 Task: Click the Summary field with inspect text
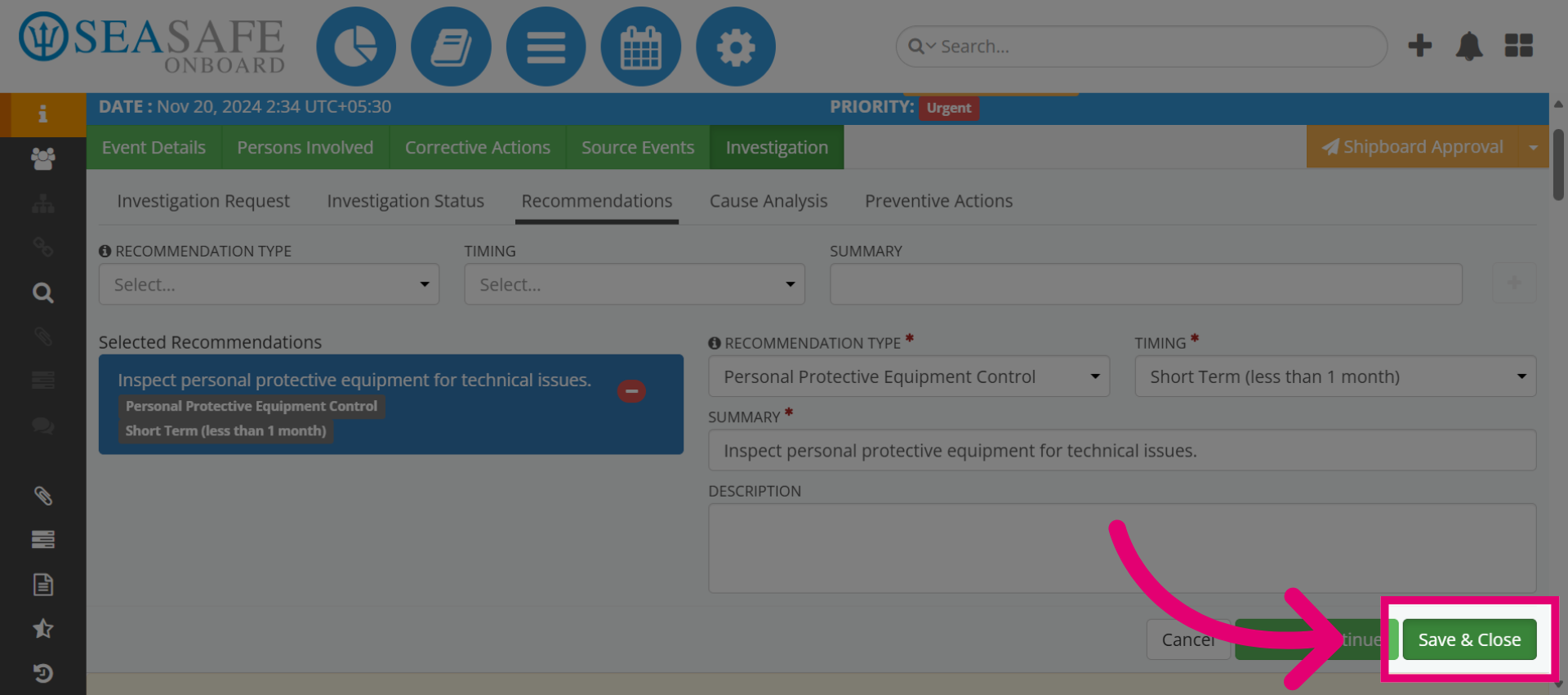click(x=1122, y=451)
